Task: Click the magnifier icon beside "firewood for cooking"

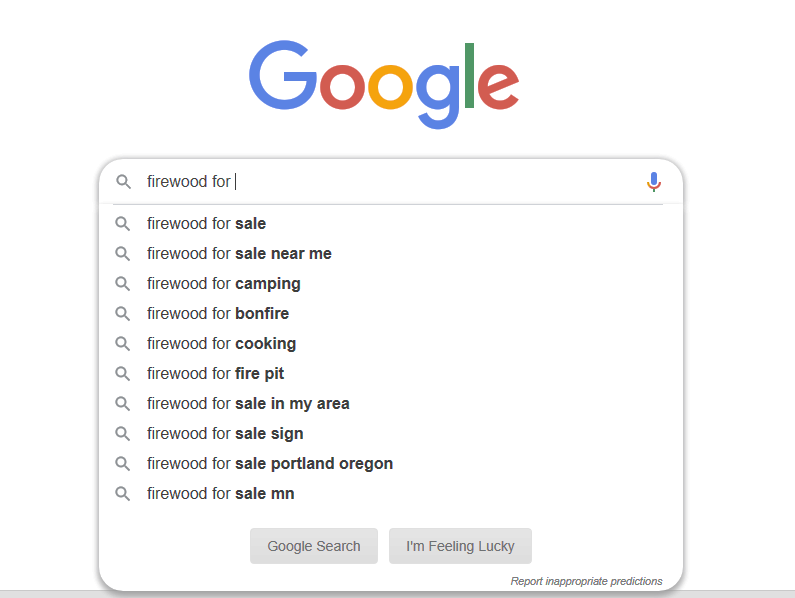Action: 123,344
